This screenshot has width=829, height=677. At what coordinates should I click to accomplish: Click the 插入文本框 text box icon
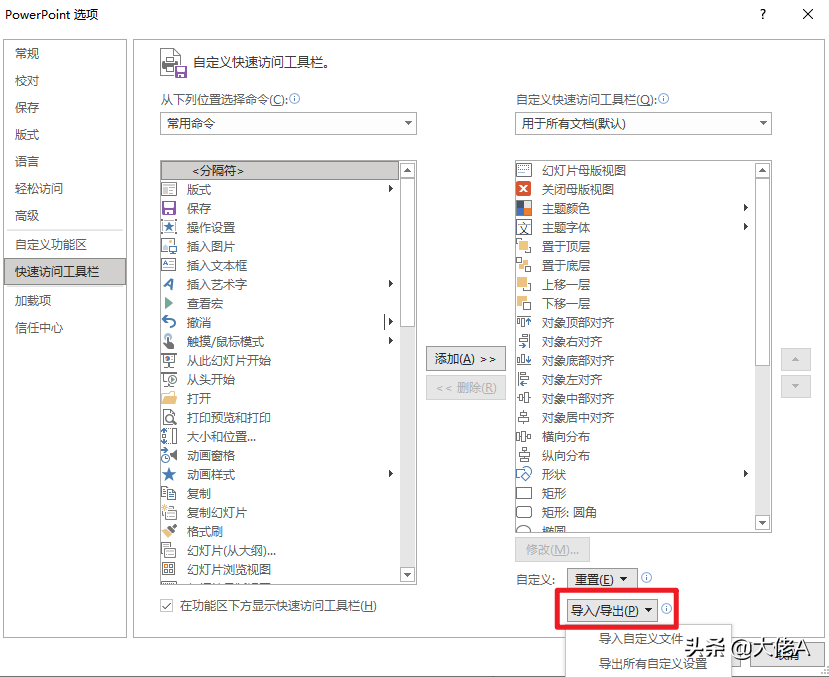pyautogui.click(x=169, y=265)
